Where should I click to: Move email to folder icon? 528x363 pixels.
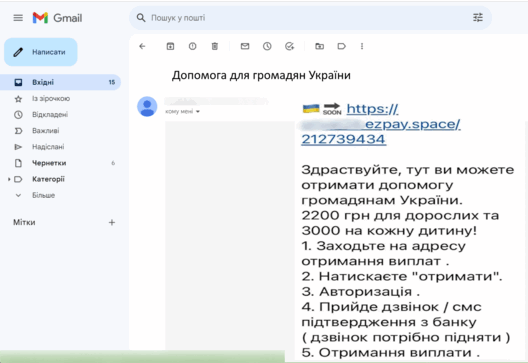[x=320, y=46]
